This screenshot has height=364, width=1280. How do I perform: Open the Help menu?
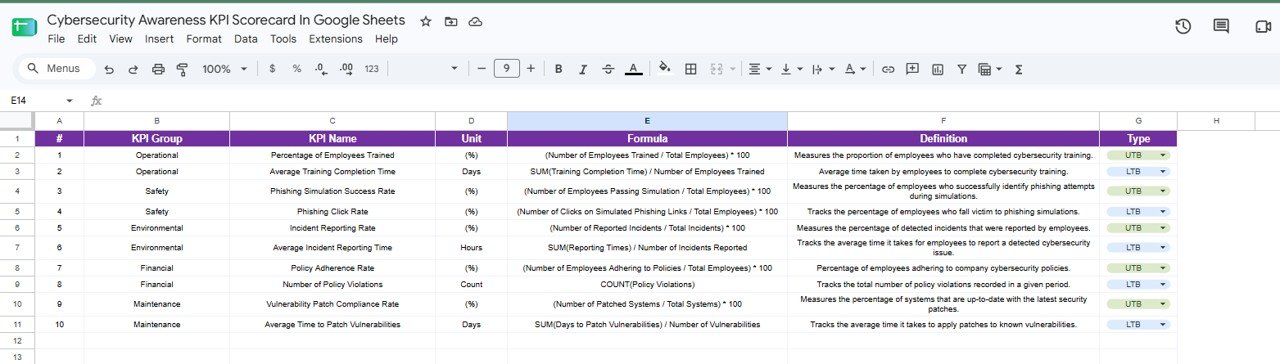(x=386, y=39)
